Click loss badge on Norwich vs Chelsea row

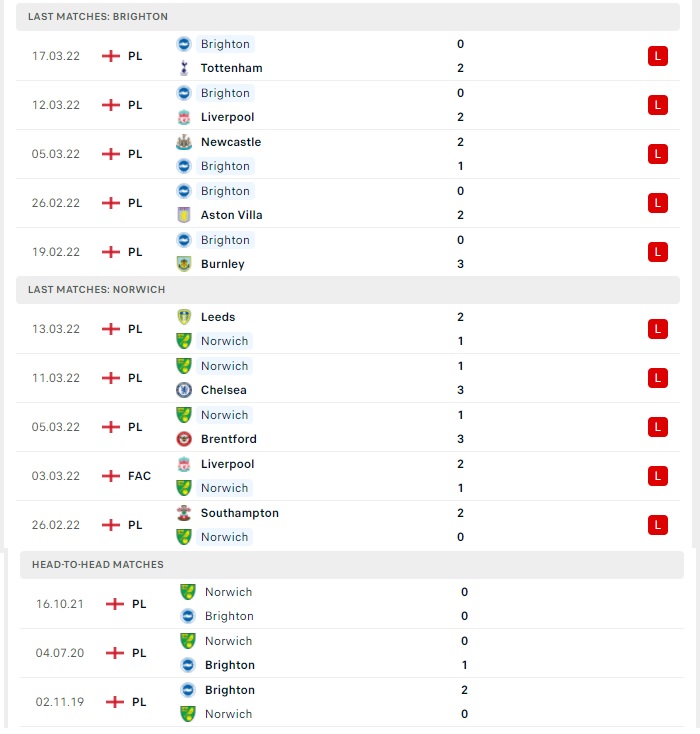[657, 378]
